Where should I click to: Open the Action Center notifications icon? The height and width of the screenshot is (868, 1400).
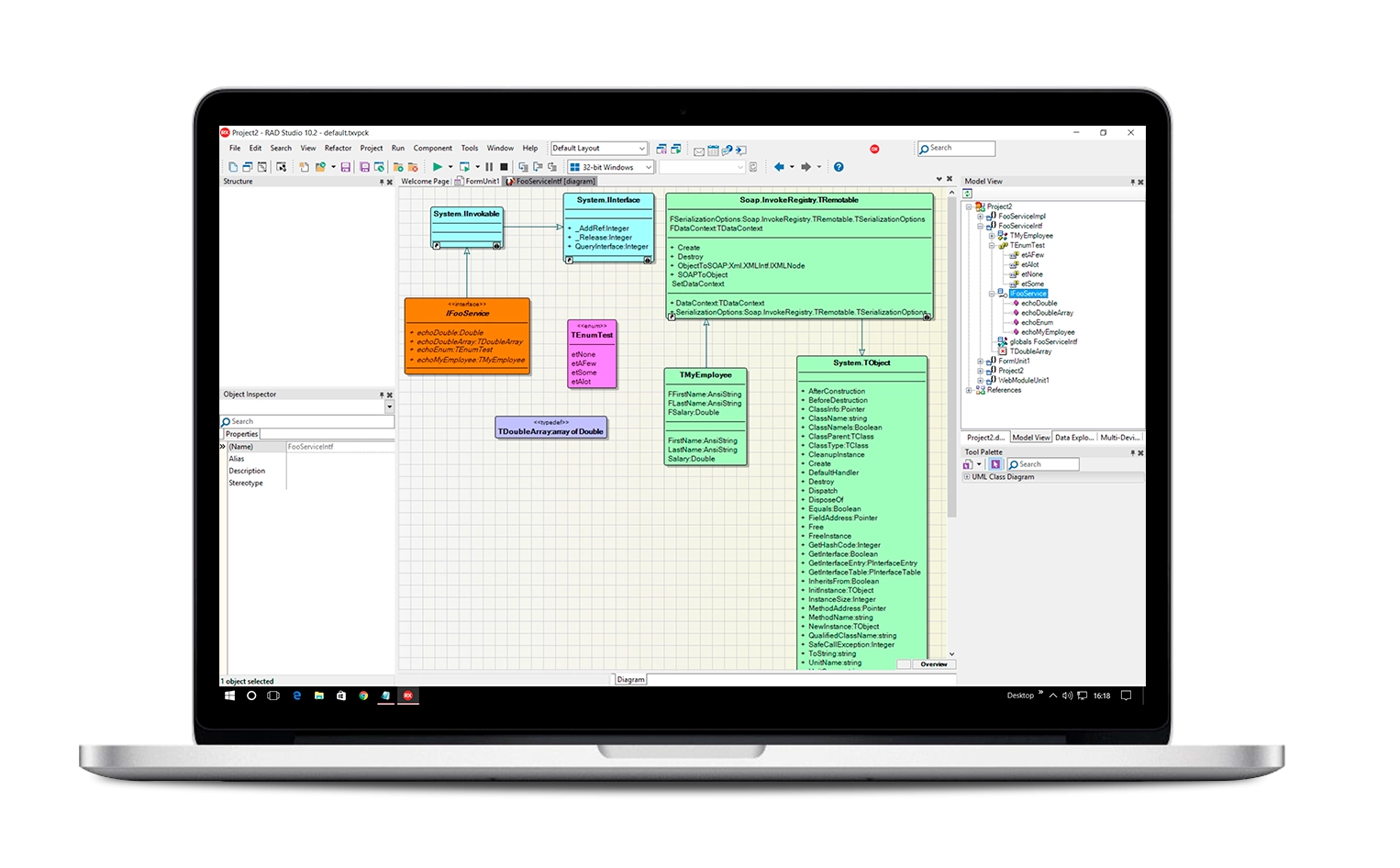(x=1126, y=696)
